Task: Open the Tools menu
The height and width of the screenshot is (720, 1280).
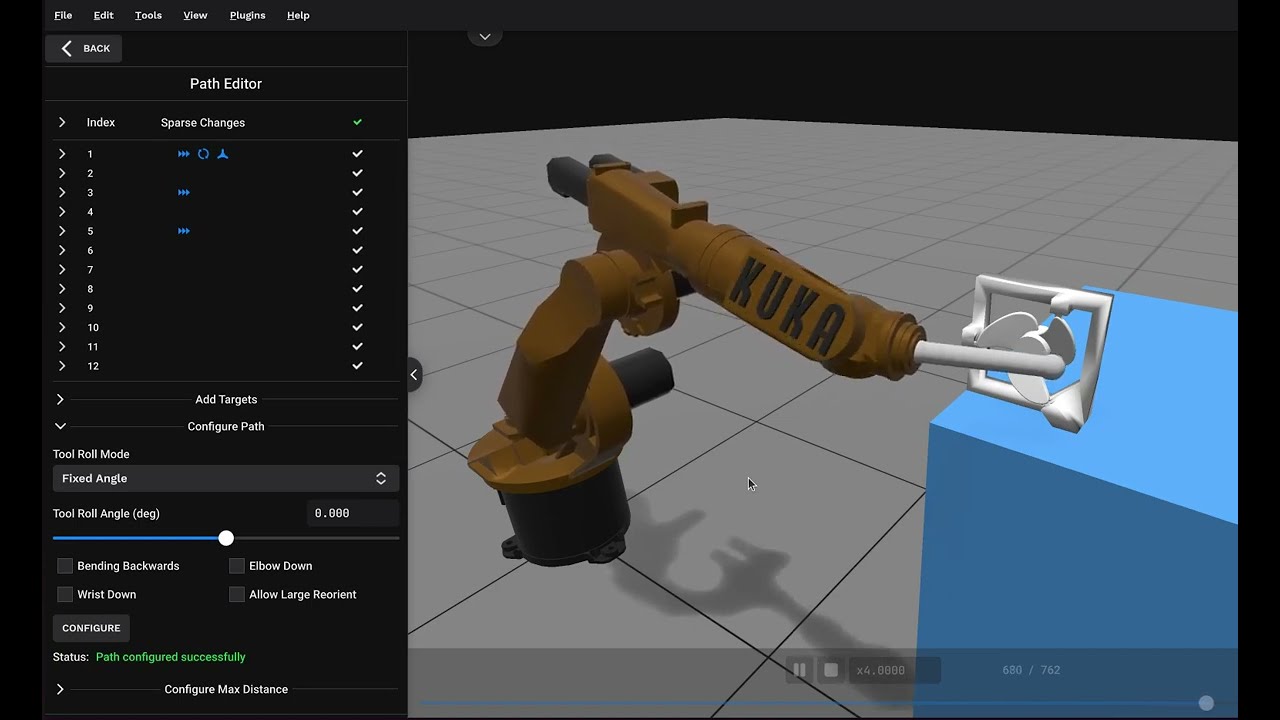Action: pyautogui.click(x=148, y=15)
